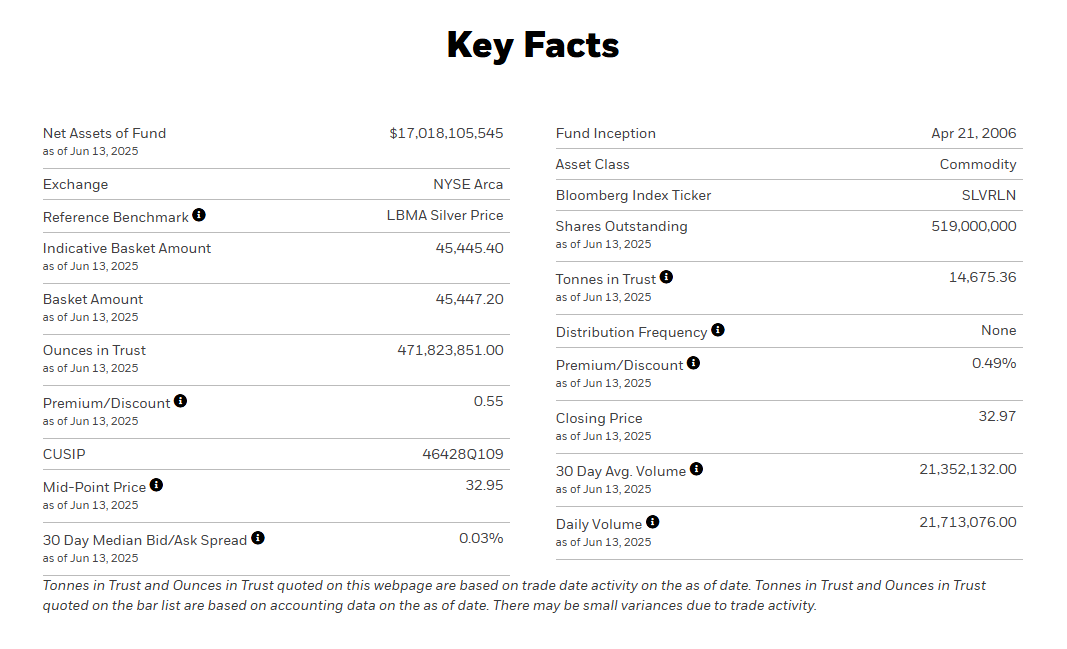
Task: Show info for 30 Day Avg. Volume
Action: [x=697, y=469]
